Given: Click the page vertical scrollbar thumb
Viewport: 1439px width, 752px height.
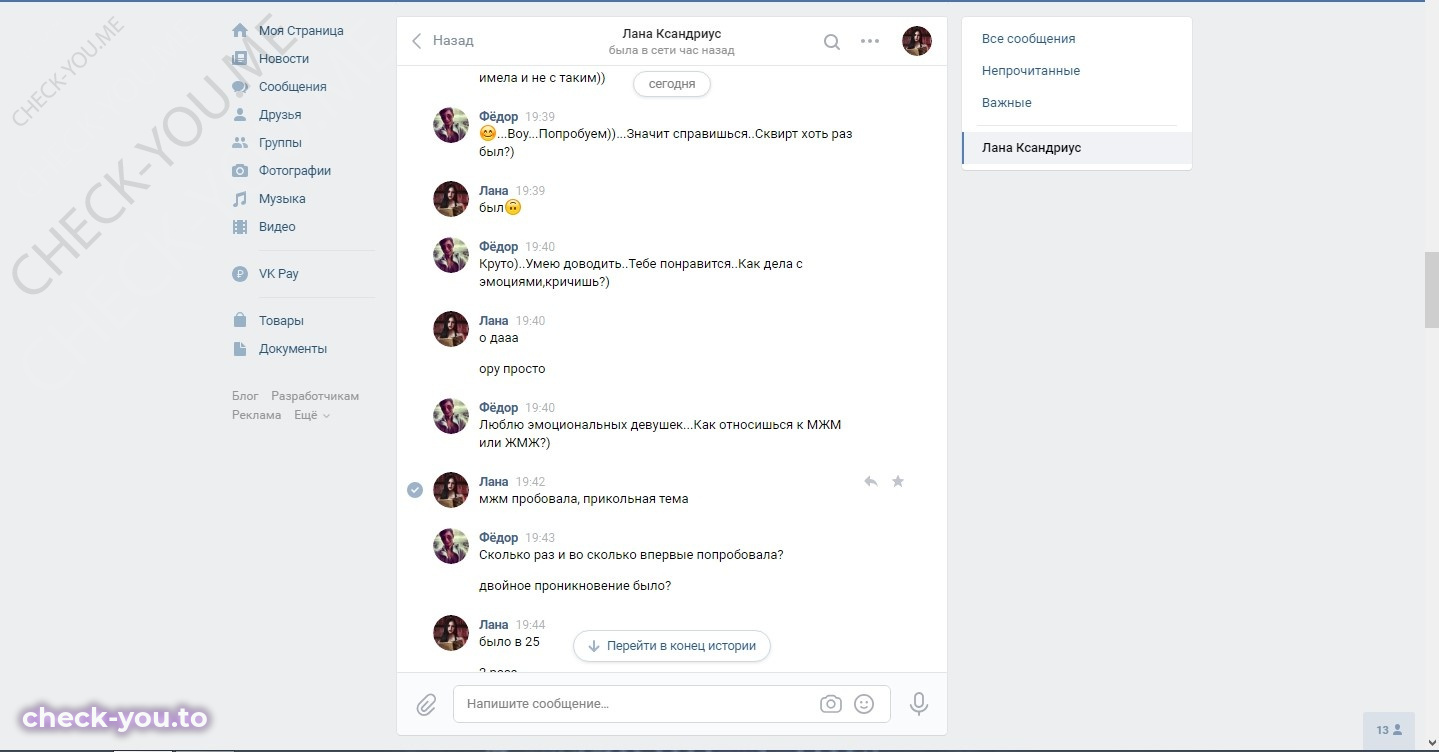Looking at the screenshot, I should [1431, 290].
